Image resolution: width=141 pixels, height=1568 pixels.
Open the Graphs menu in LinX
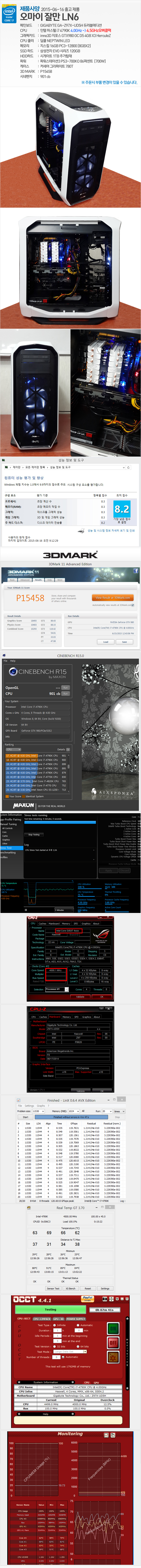[40, 1106]
